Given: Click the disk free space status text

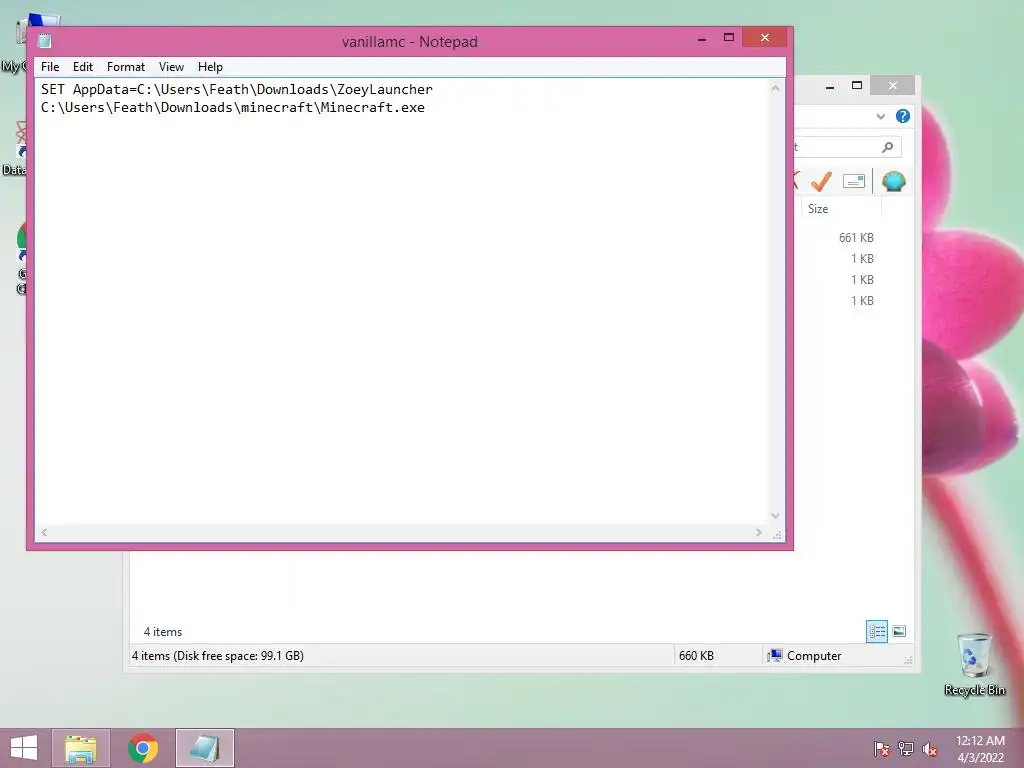Looking at the screenshot, I should point(217,656).
